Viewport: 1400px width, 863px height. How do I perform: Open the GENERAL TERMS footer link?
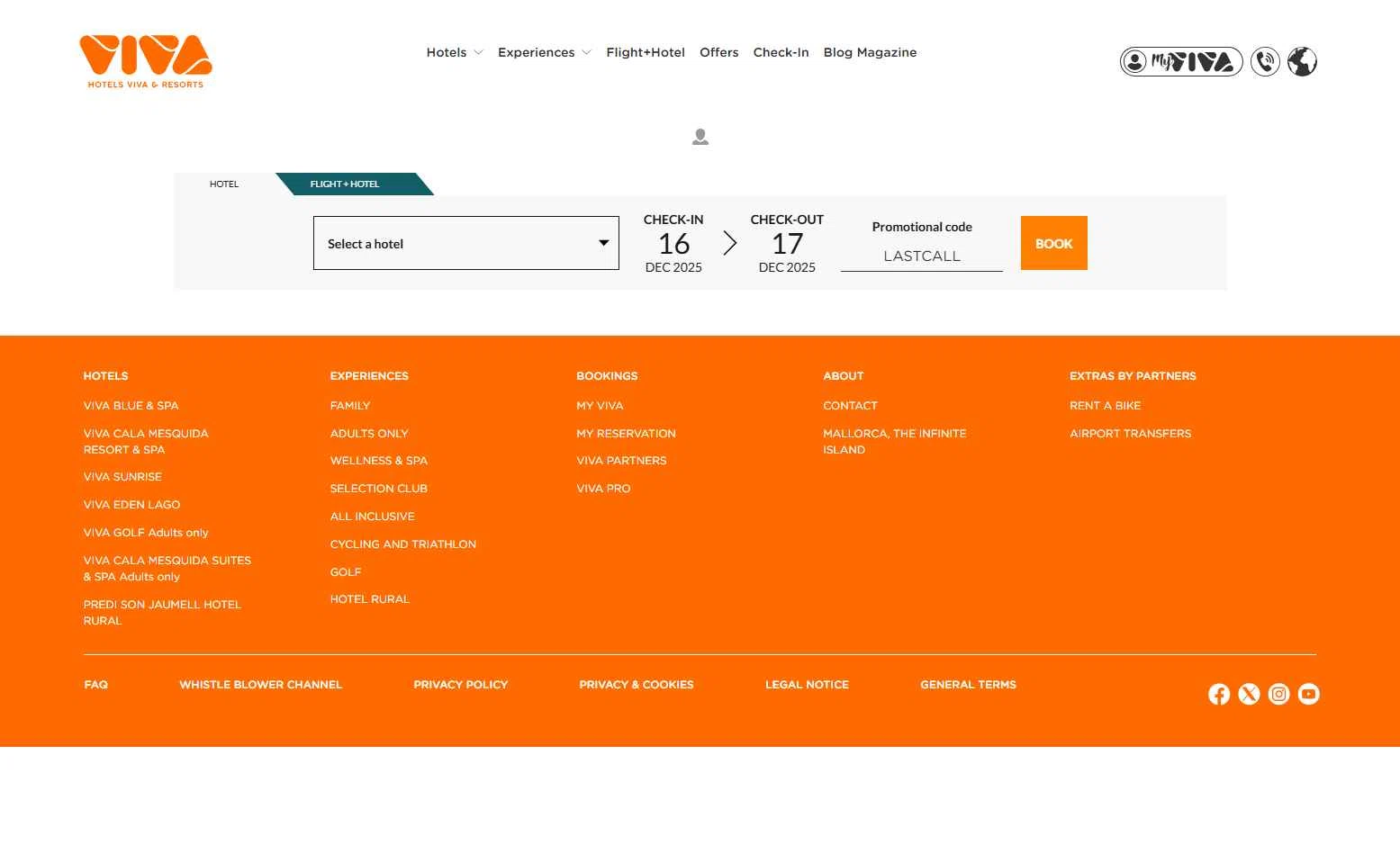969,685
